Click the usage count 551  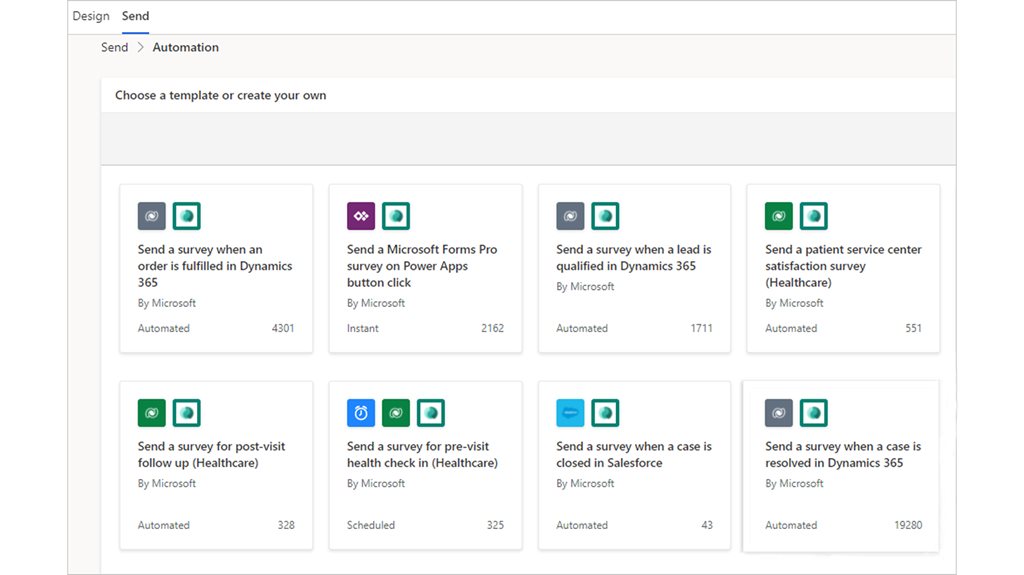click(913, 328)
